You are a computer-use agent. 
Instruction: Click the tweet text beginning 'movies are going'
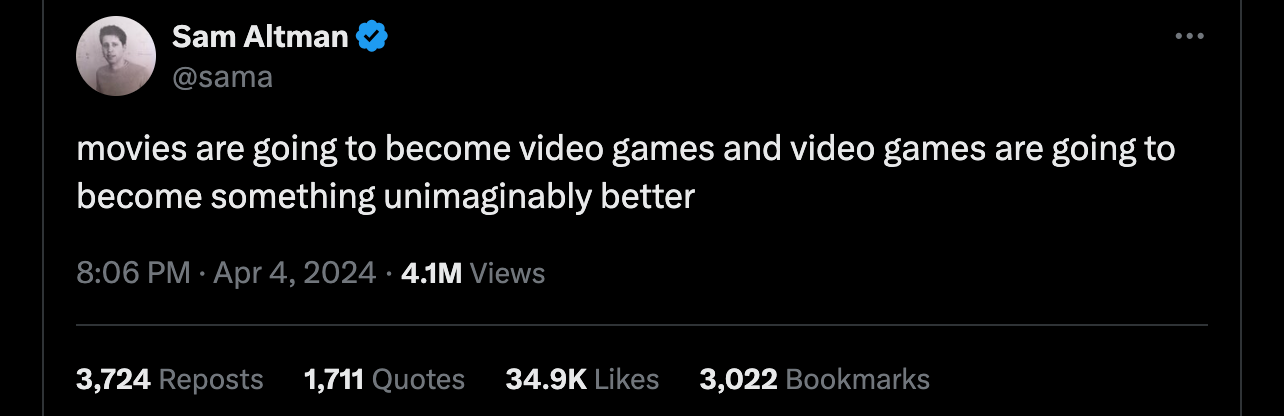click(x=626, y=172)
